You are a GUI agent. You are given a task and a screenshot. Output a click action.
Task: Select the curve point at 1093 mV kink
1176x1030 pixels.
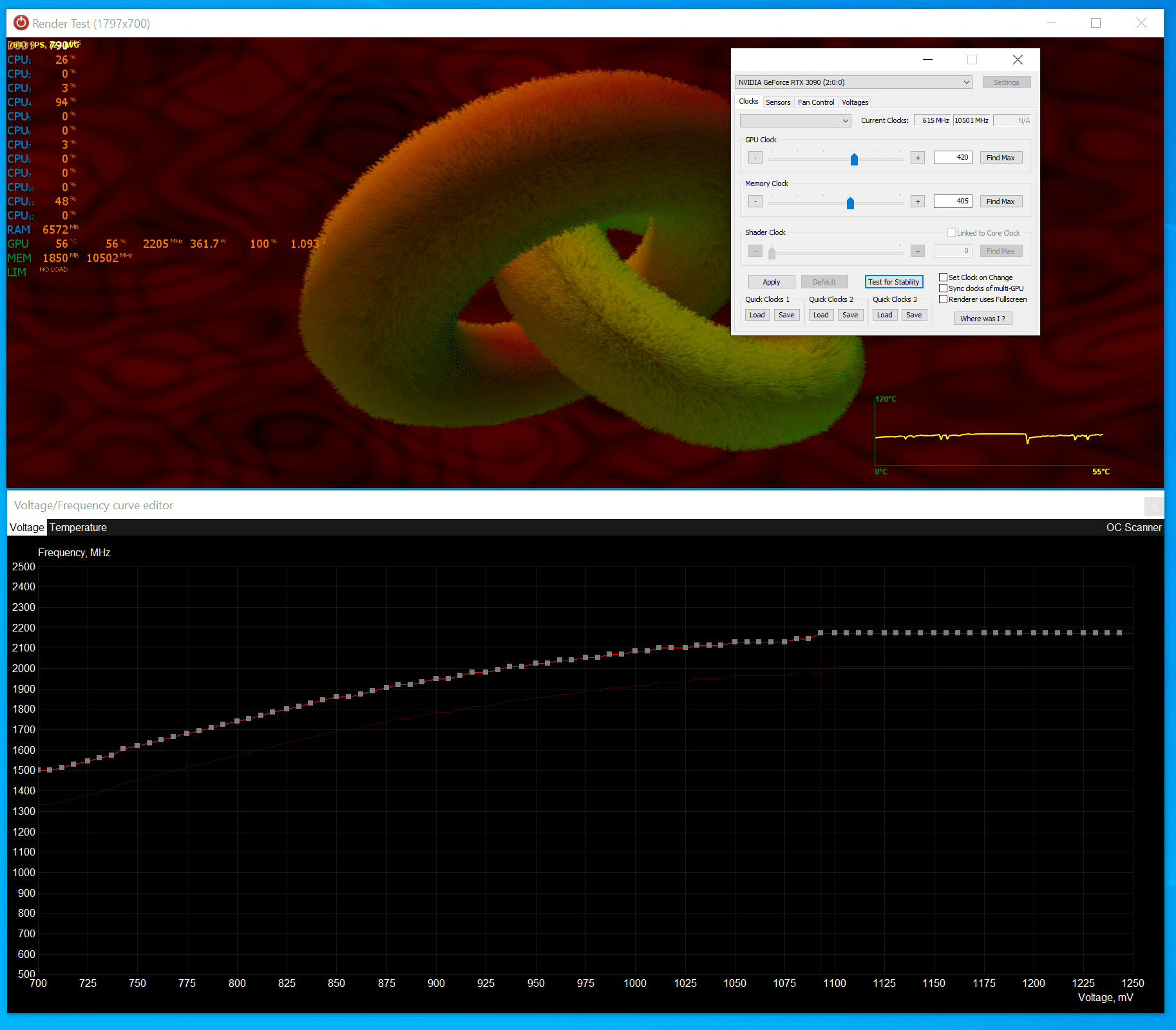coord(820,633)
